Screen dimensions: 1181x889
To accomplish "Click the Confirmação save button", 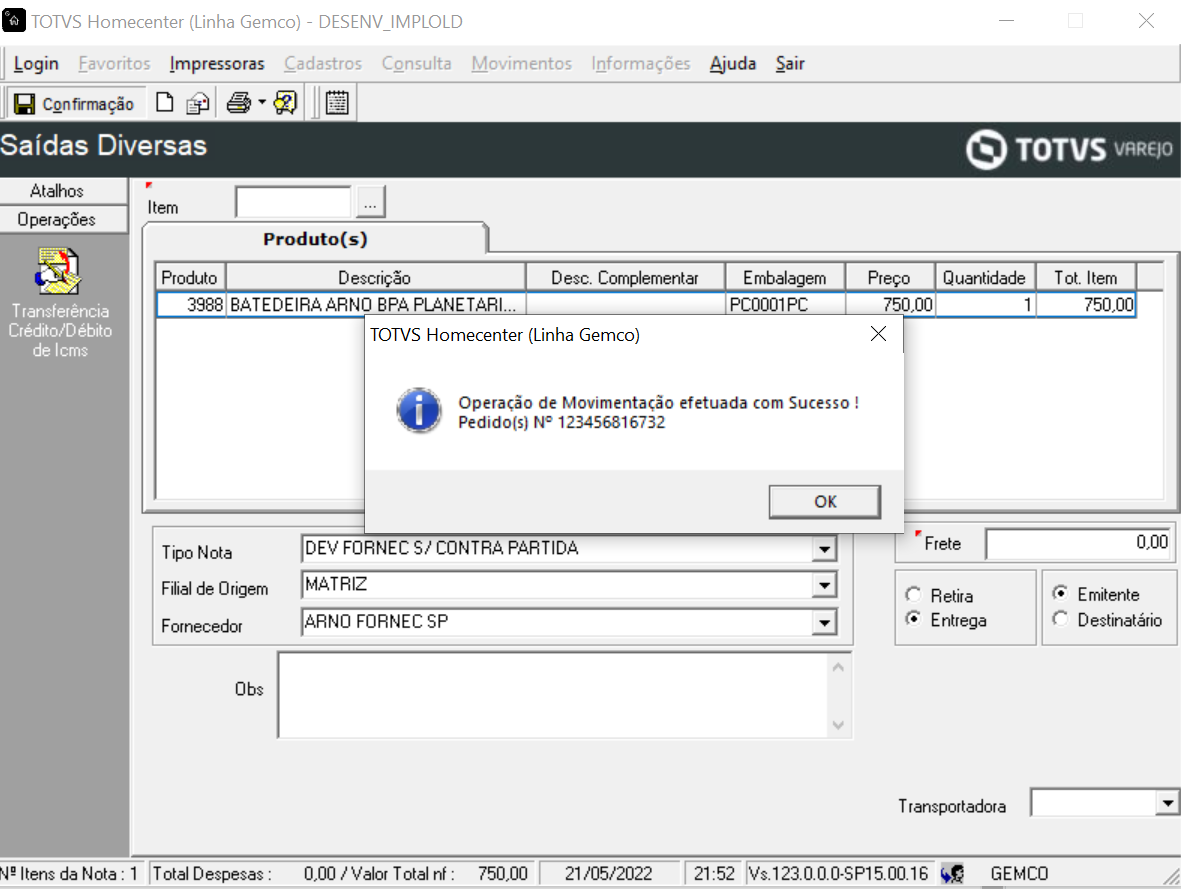I will click(x=75, y=103).
